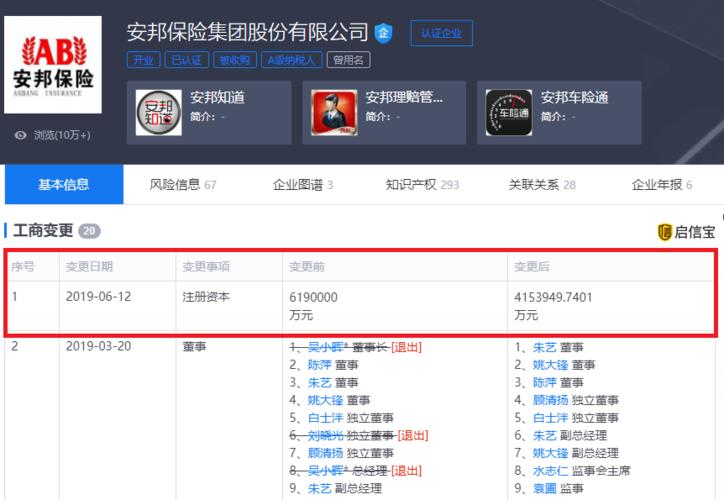This screenshot has width=724, height=500.
Task: Click the 变更日期 column header
Action: (89, 266)
